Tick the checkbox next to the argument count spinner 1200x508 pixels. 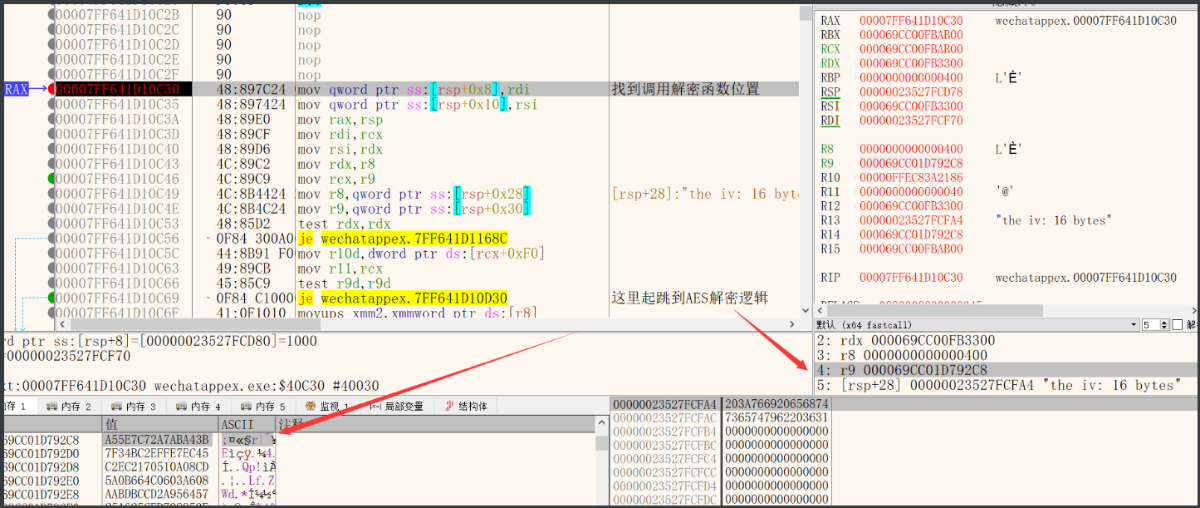1177,325
